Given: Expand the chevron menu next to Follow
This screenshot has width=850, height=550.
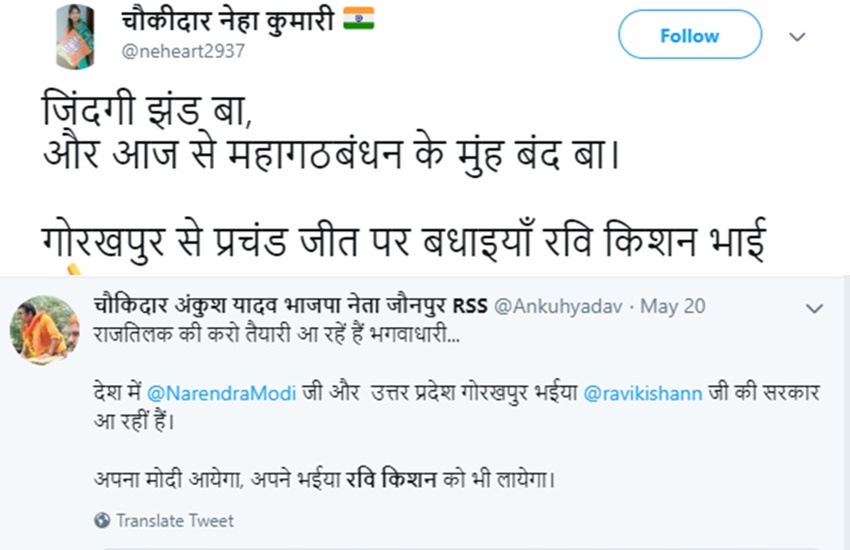Looking at the screenshot, I should (797, 36).
